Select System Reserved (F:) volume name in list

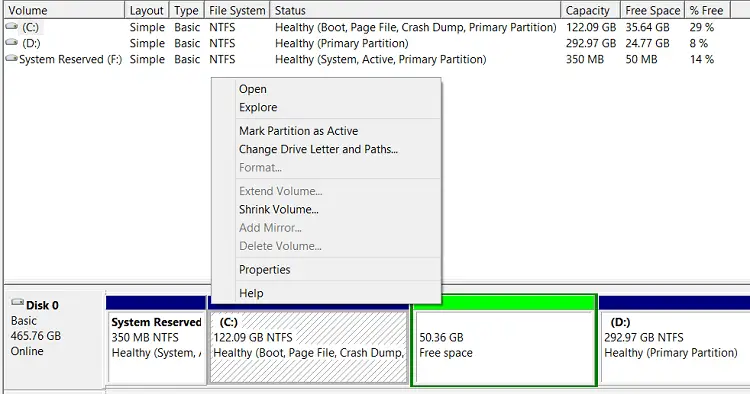tap(70, 59)
